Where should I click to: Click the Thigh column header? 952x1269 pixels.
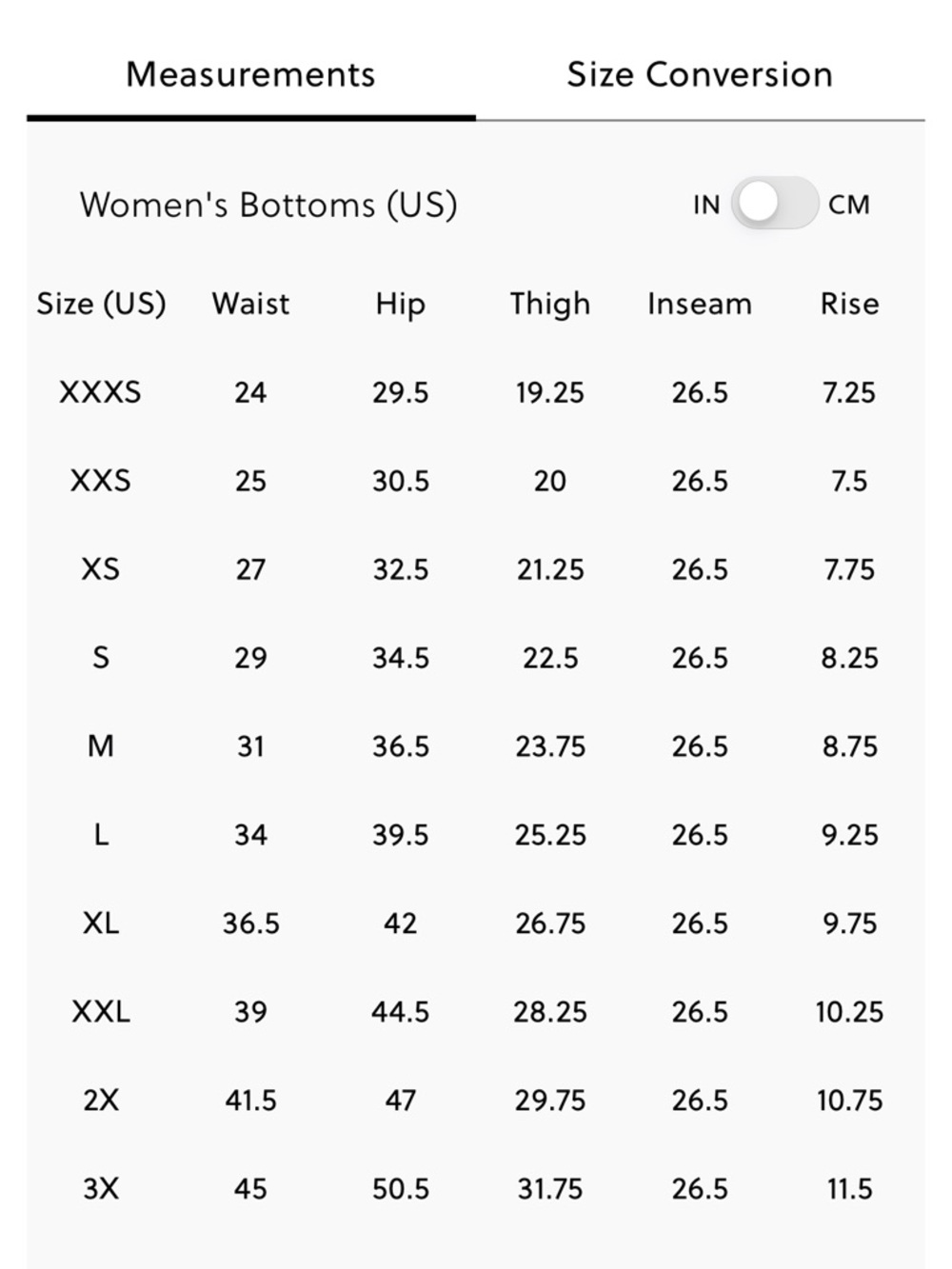pyautogui.click(x=549, y=304)
